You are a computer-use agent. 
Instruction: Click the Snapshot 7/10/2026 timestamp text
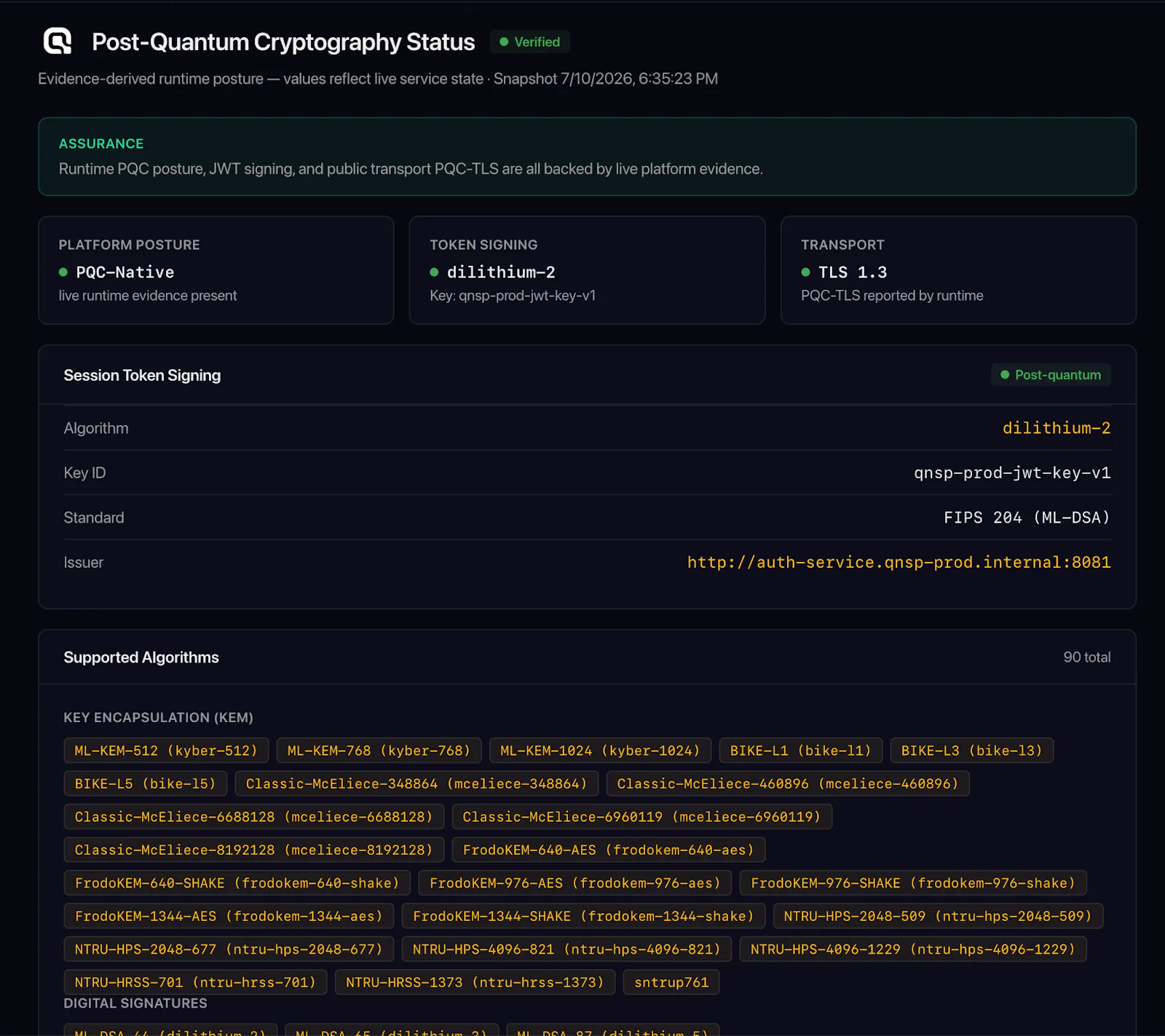coord(606,79)
